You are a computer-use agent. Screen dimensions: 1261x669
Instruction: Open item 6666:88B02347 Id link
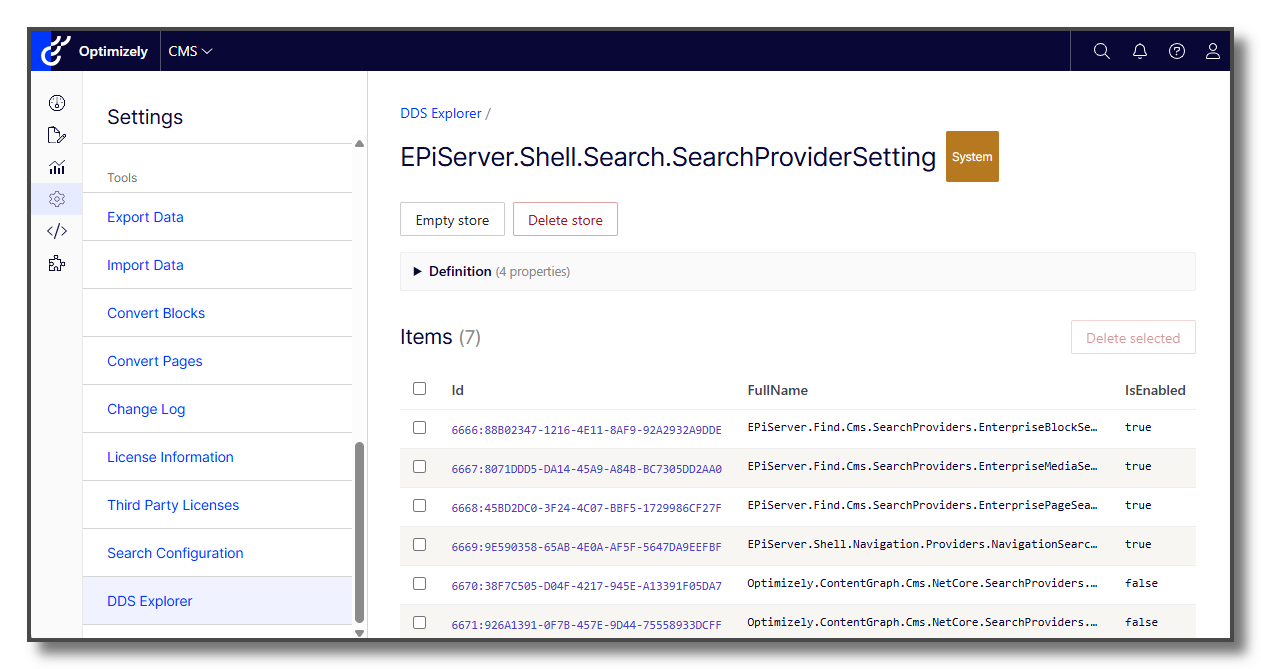point(586,429)
